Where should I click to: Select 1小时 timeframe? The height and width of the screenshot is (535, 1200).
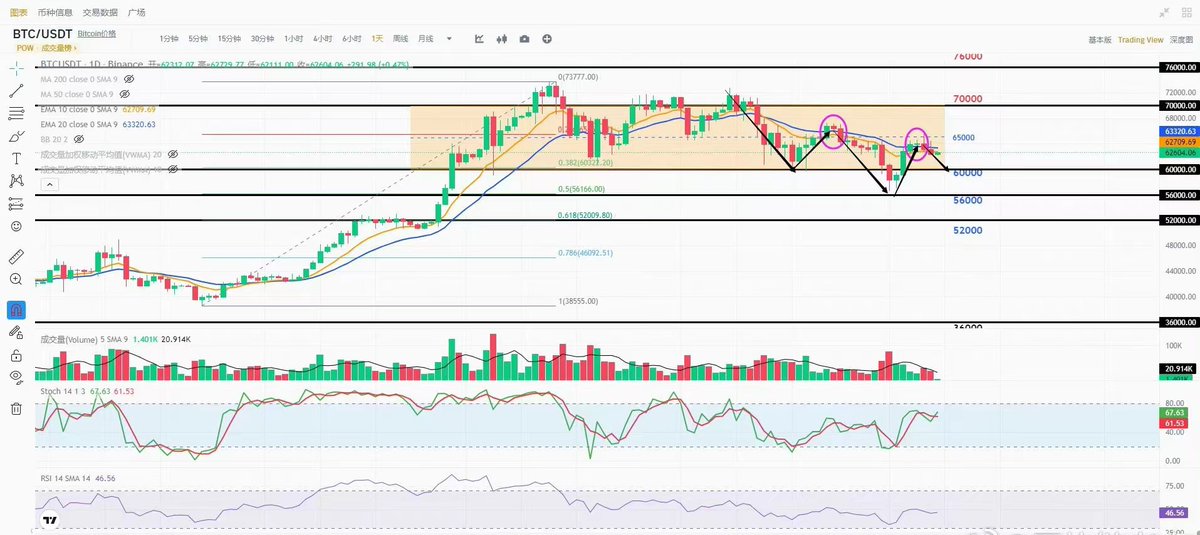pos(293,38)
